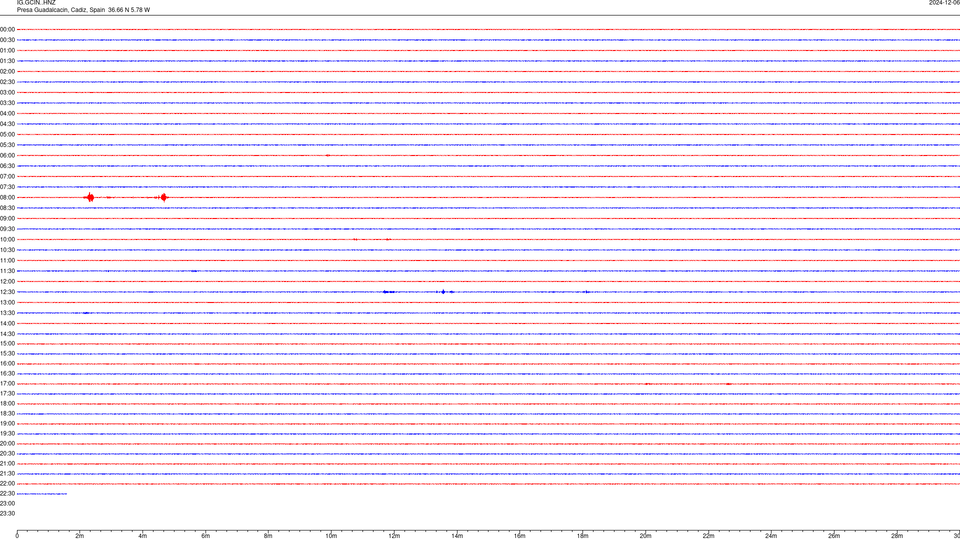Select the 06:30 time row label
The height and width of the screenshot is (540, 960).
click(7, 166)
